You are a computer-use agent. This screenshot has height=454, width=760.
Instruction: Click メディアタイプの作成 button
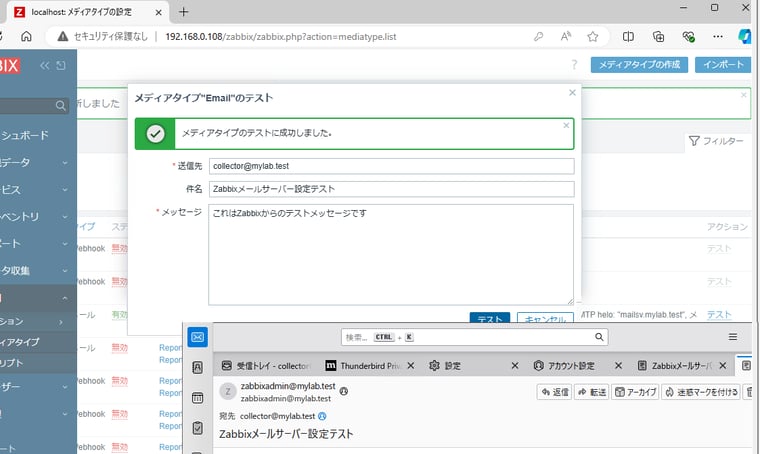point(639,64)
